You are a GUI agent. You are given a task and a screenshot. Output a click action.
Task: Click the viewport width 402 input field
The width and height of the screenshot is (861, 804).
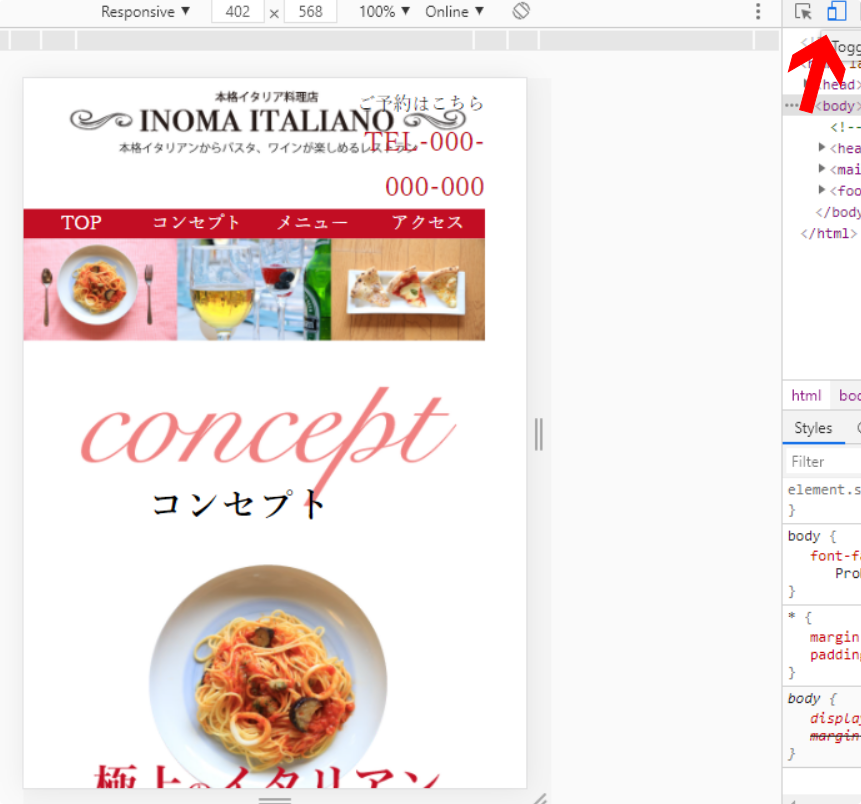237,11
